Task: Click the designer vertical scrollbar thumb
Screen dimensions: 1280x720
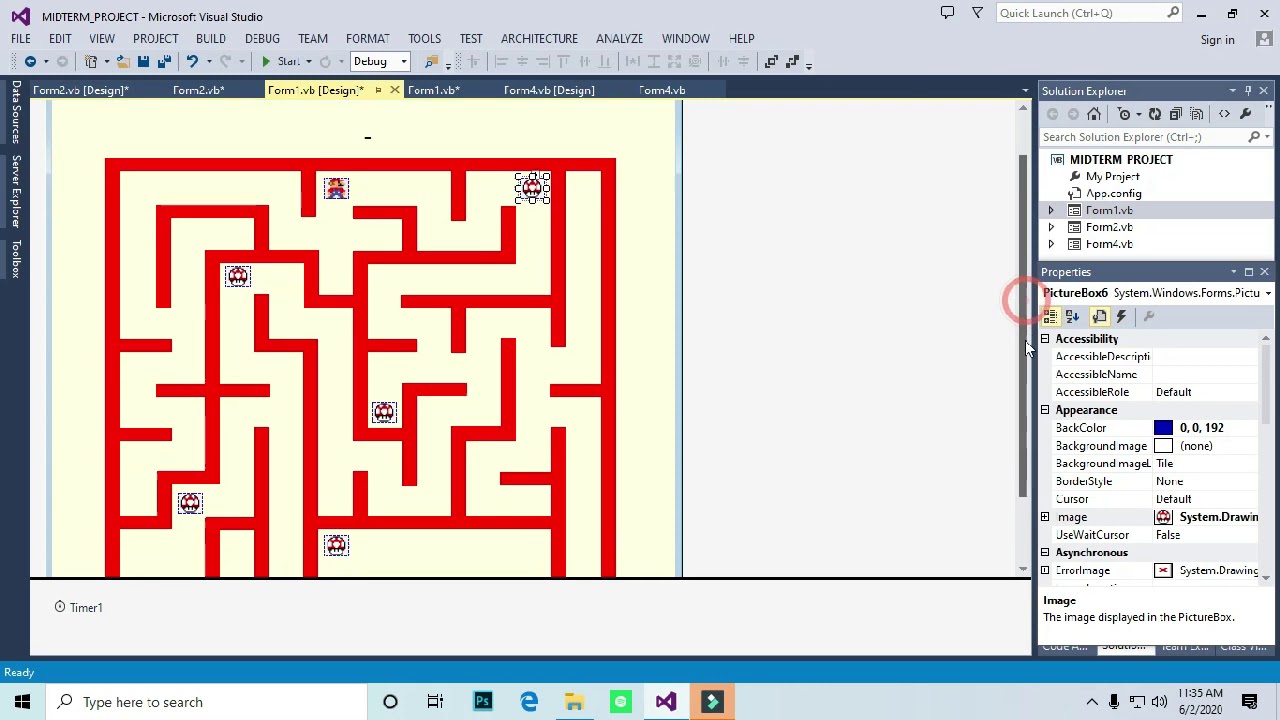Action: [1023, 326]
